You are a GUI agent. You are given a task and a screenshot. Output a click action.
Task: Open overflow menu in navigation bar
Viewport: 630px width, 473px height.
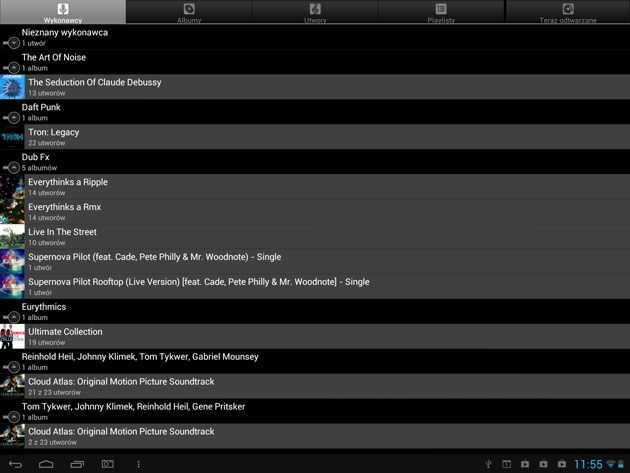pyautogui.click(x=138, y=464)
